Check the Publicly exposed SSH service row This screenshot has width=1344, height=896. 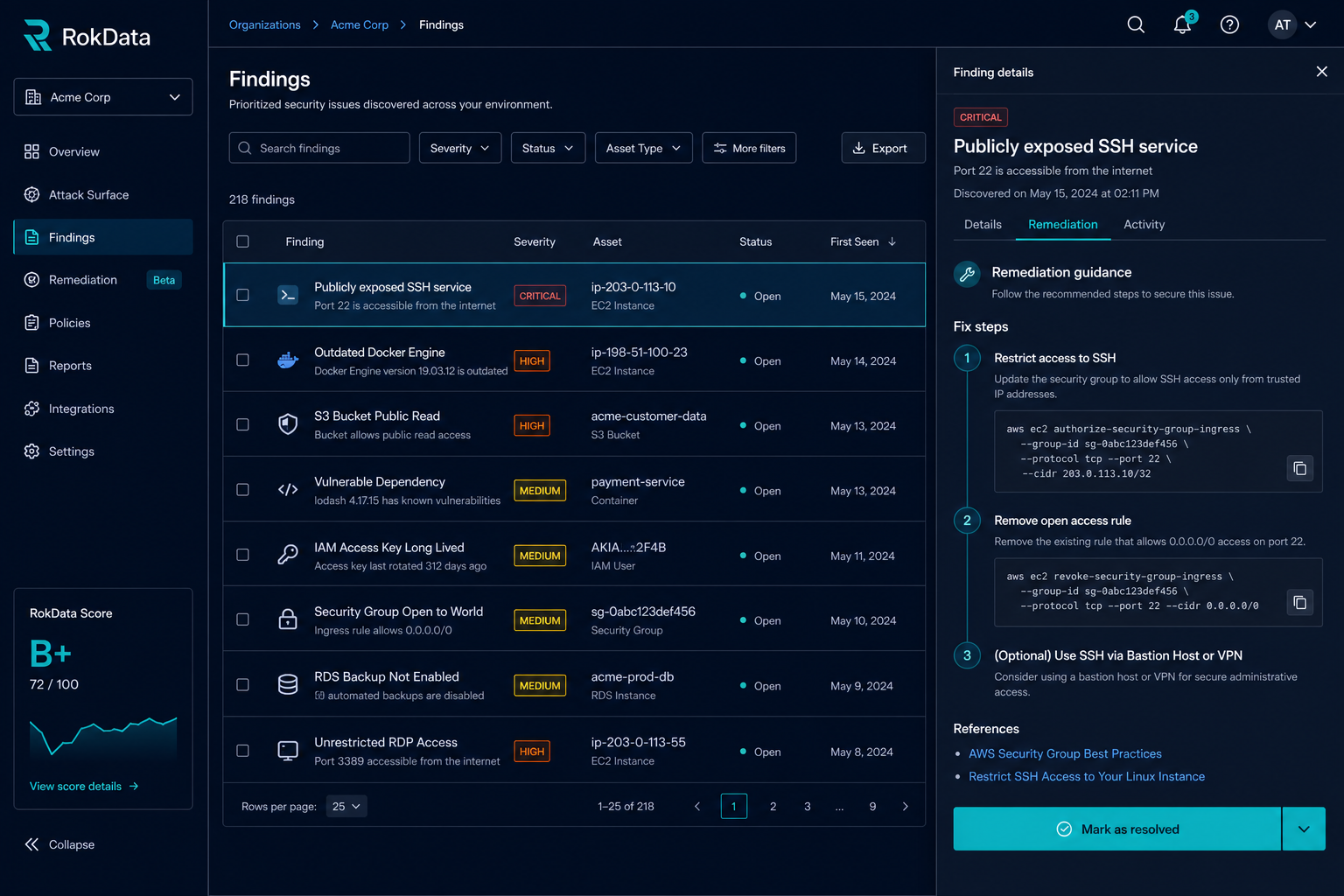(243, 296)
